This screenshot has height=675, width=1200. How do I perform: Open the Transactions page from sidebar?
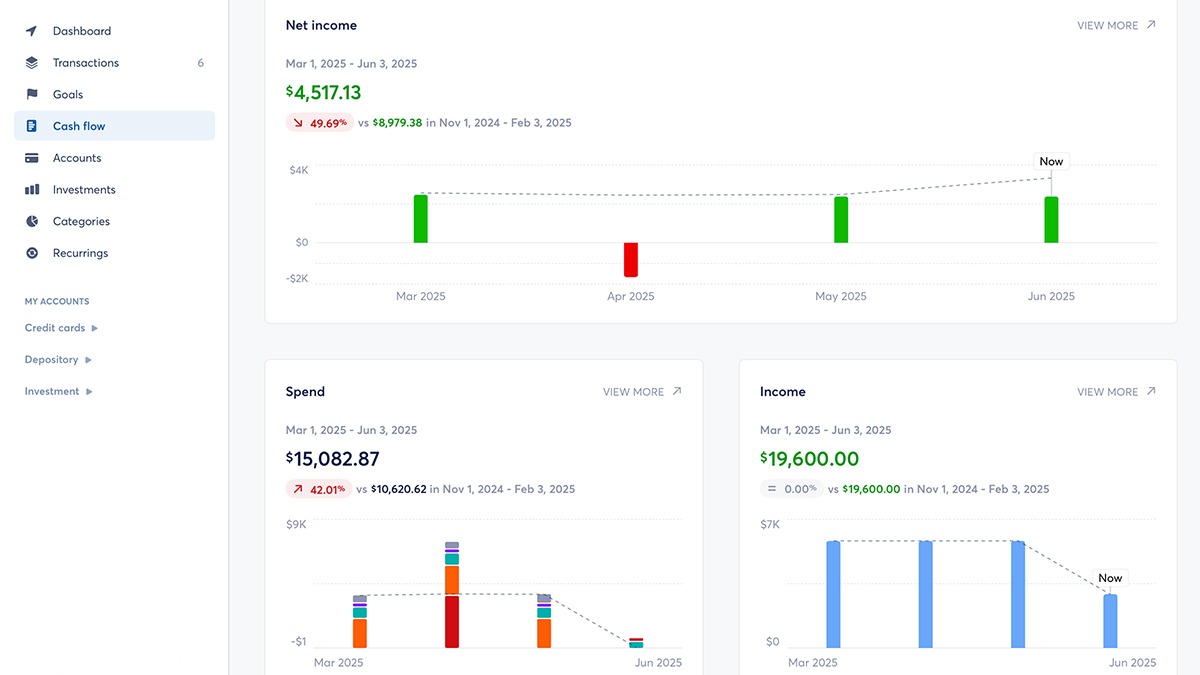pyautogui.click(x=86, y=63)
